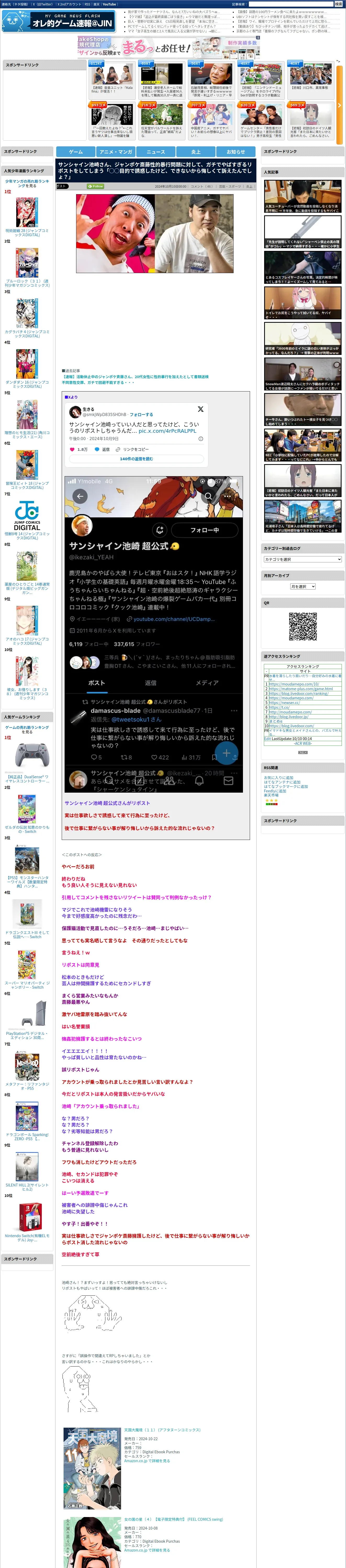Click the 生きる tweet author avatar
Image resolution: width=346 pixels, height=1568 pixels.
[x=75, y=412]
